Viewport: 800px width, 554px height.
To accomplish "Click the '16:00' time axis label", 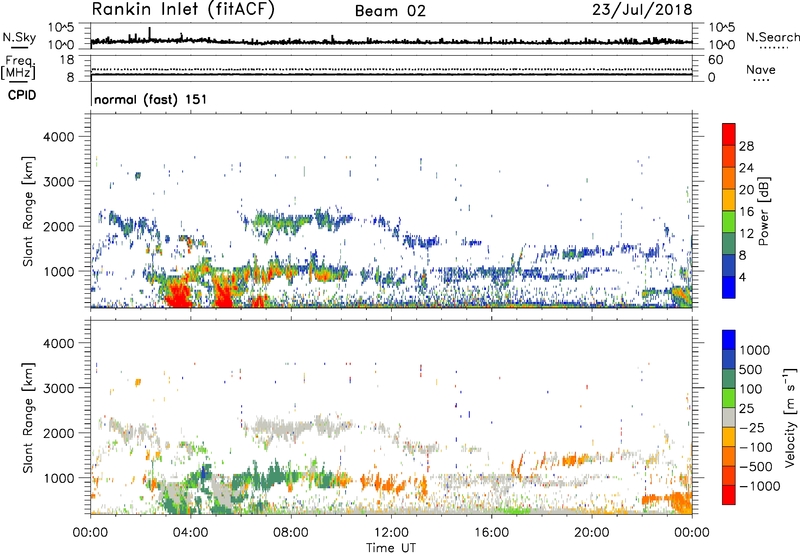I will (491, 533).
